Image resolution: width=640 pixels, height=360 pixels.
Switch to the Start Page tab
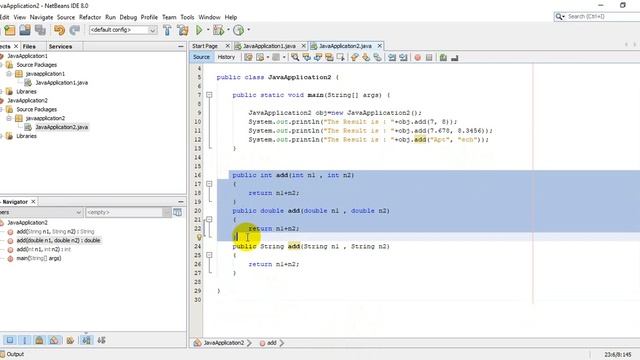click(205, 46)
